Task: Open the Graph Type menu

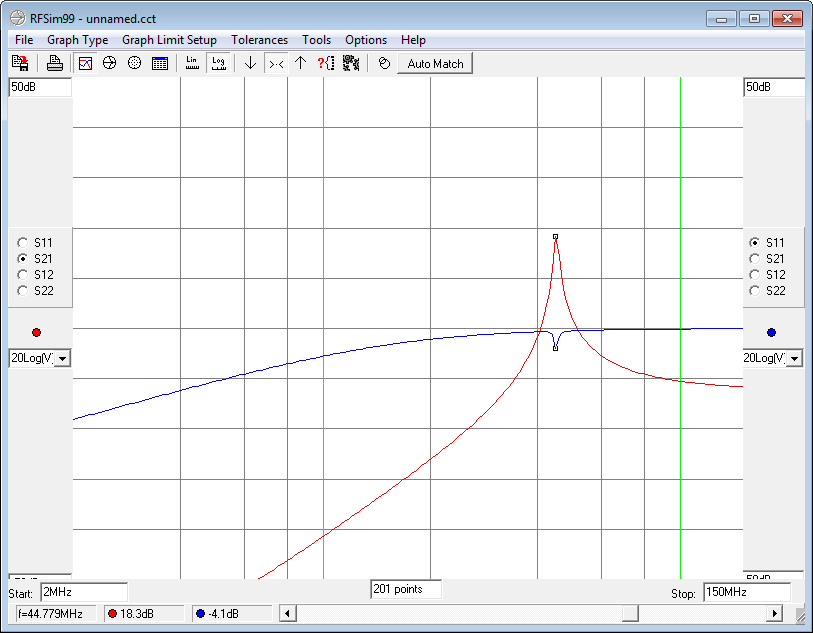Action: click(x=77, y=40)
